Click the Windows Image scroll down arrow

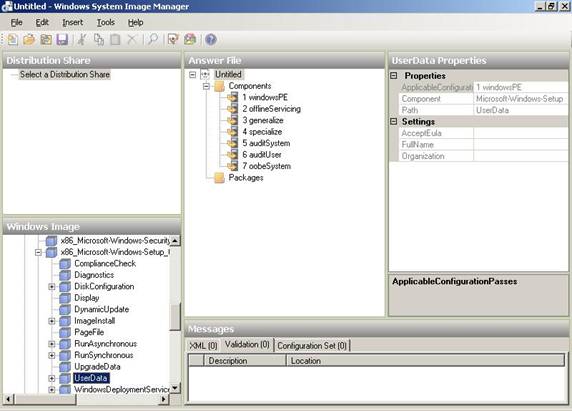[175, 388]
